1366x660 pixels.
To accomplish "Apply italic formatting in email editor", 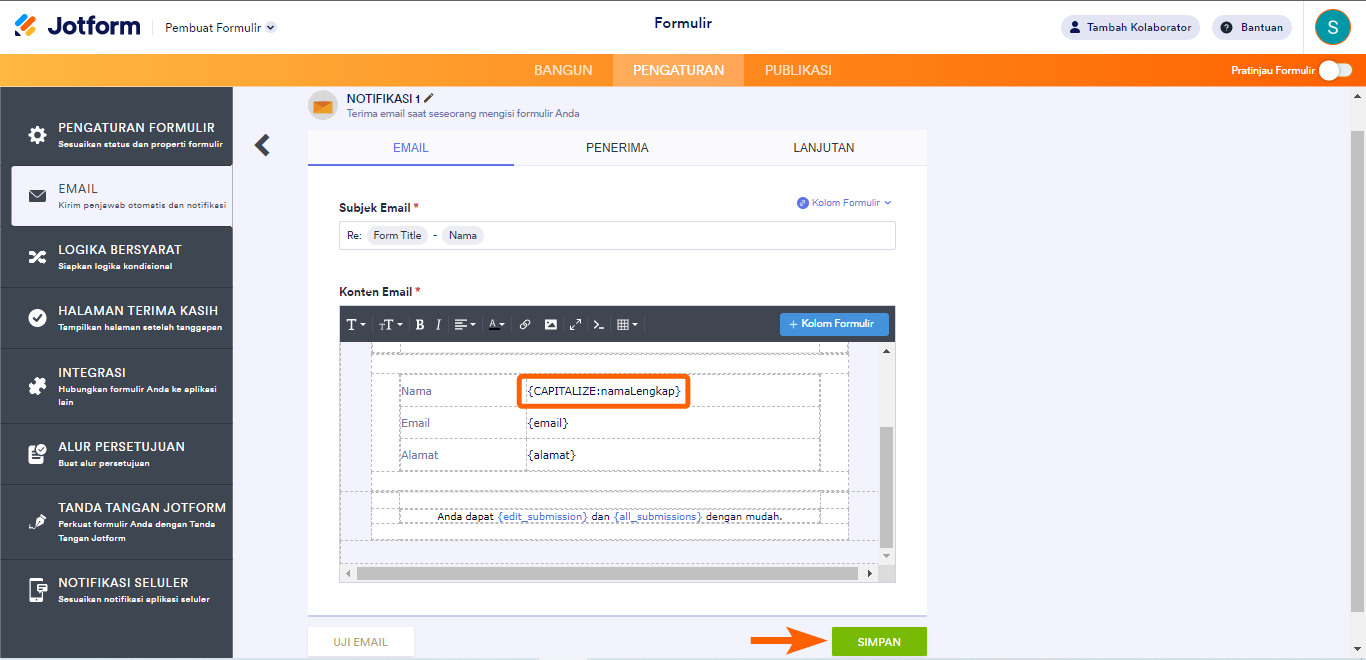I will pyautogui.click(x=438, y=325).
